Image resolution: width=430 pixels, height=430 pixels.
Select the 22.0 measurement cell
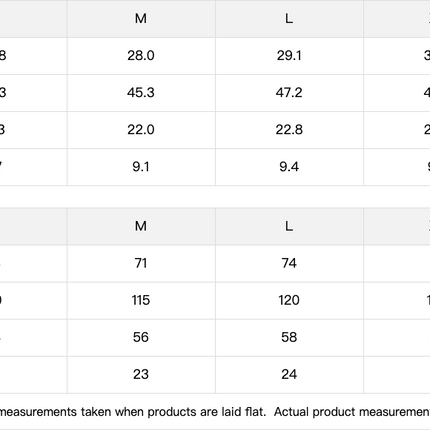[x=141, y=130]
